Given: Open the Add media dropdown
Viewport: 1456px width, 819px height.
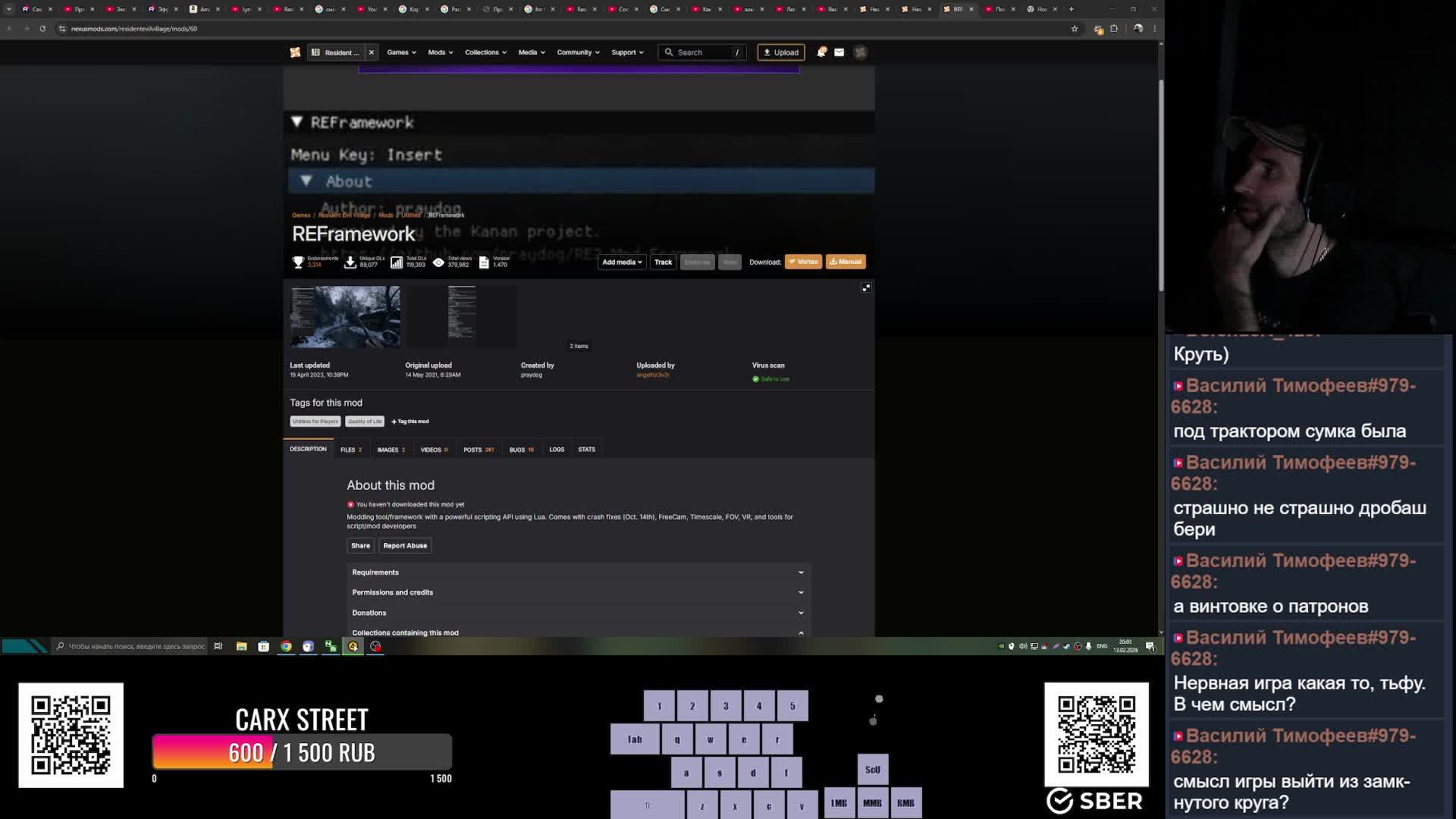Looking at the screenshot, I should (622, 262).
